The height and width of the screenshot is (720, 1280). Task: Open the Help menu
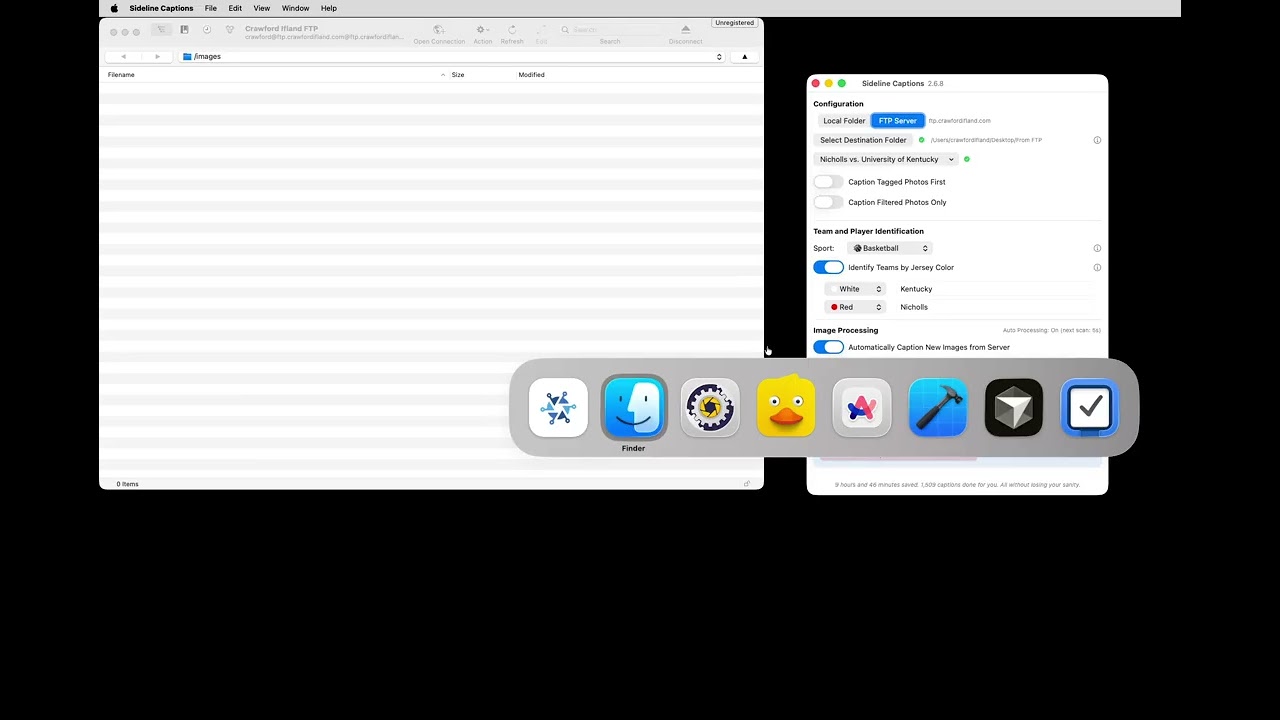click(329, 8)
